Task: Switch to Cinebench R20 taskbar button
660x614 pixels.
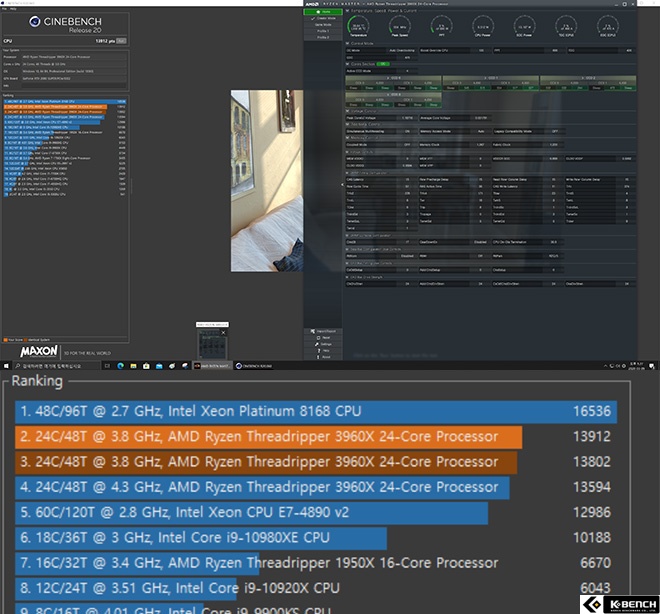Action: click(254, 366)
